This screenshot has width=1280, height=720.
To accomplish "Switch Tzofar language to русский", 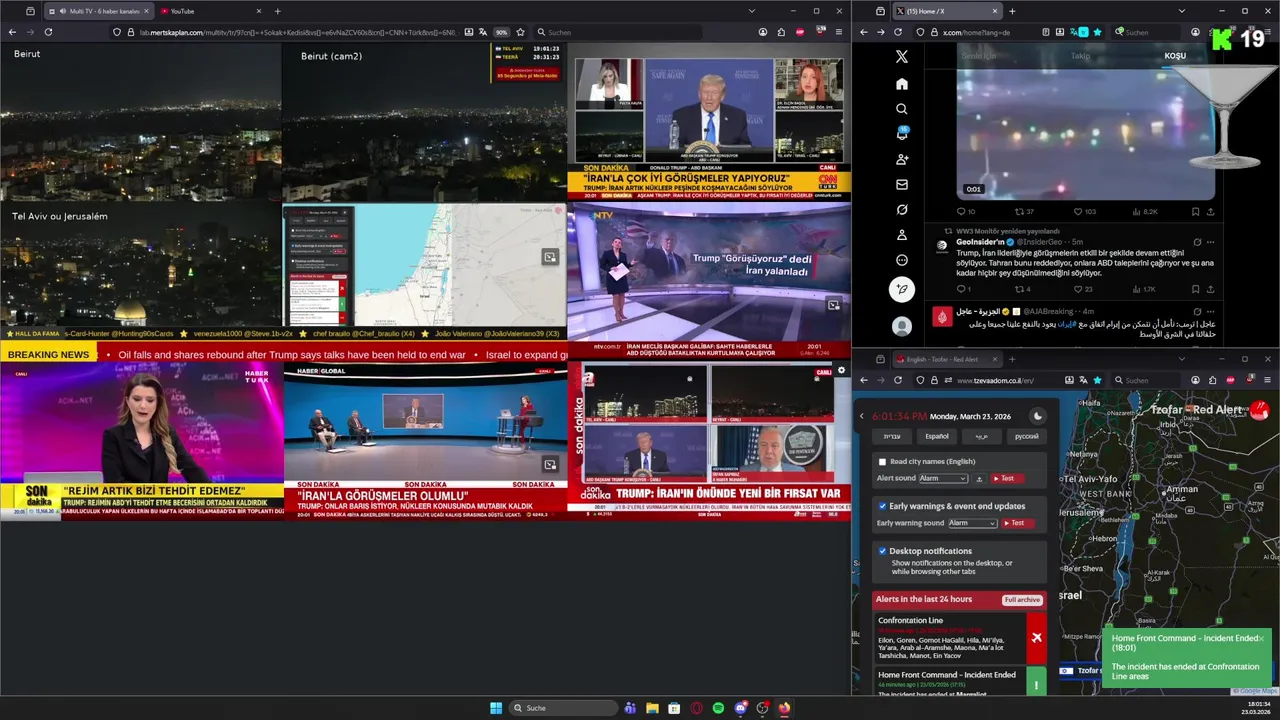I will pyautogui.click(x=1027, y=437).
